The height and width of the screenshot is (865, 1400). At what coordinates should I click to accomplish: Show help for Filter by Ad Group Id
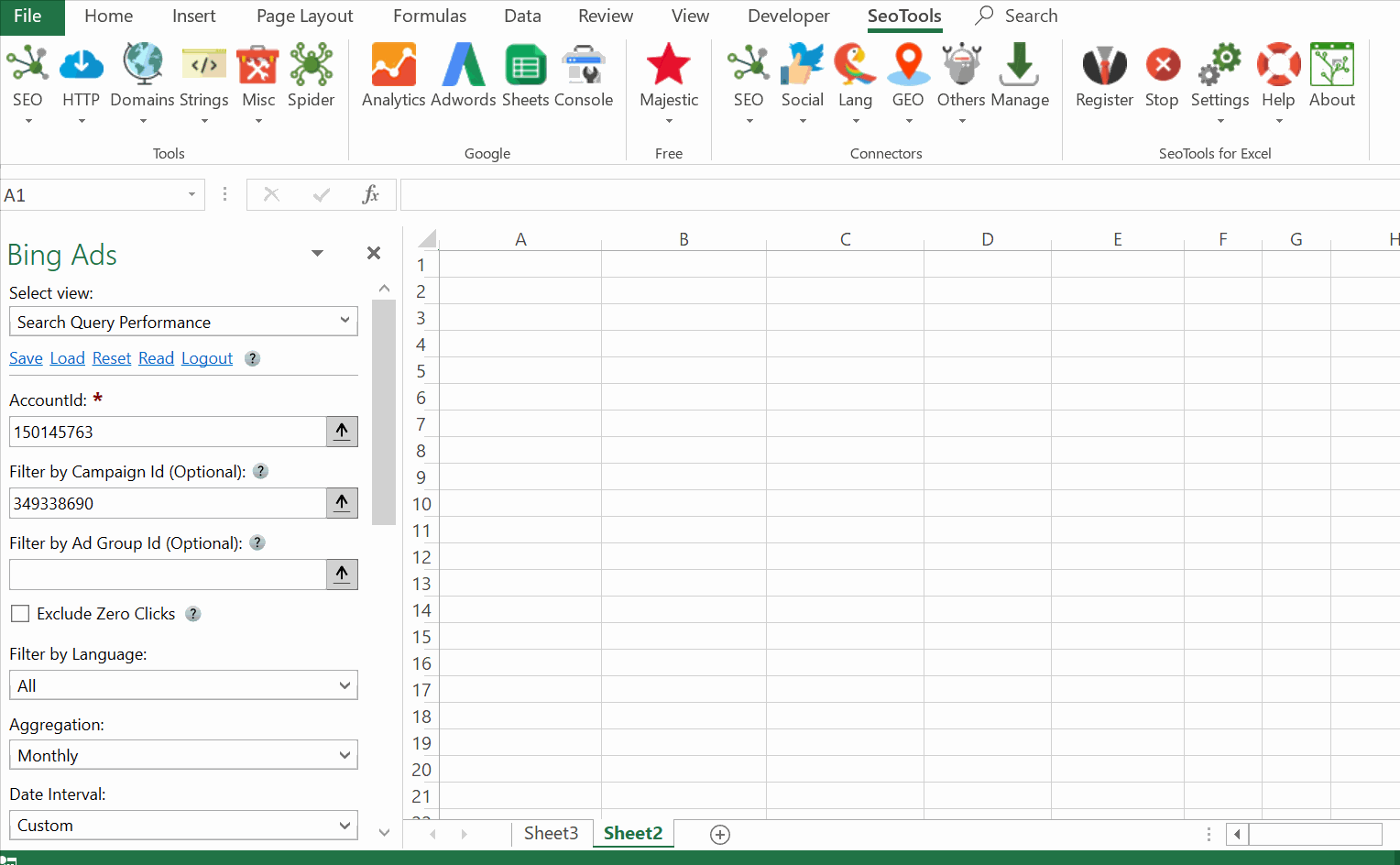coord(257,542)
